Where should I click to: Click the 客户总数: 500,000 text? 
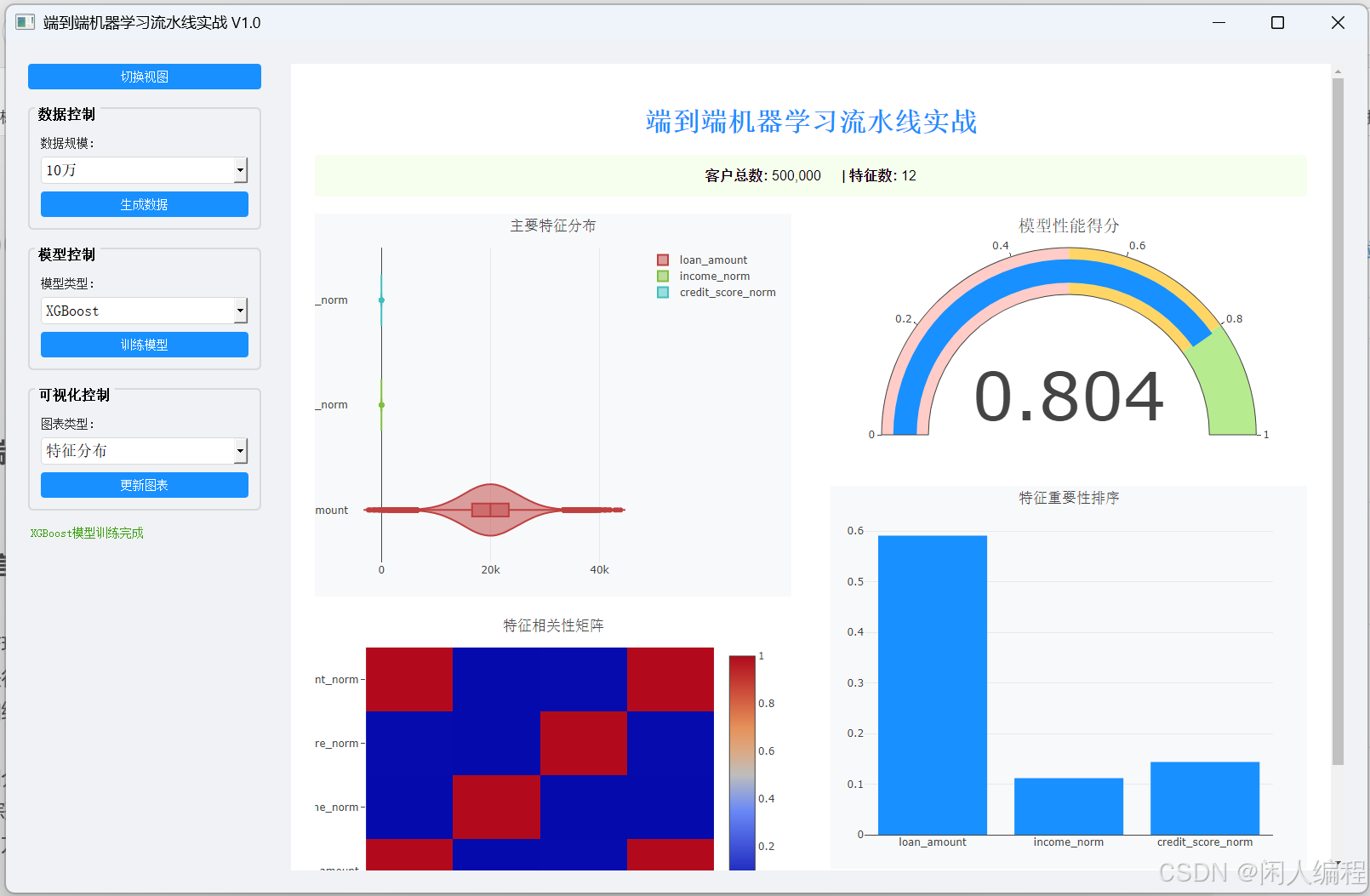click(x=763, y=175)
